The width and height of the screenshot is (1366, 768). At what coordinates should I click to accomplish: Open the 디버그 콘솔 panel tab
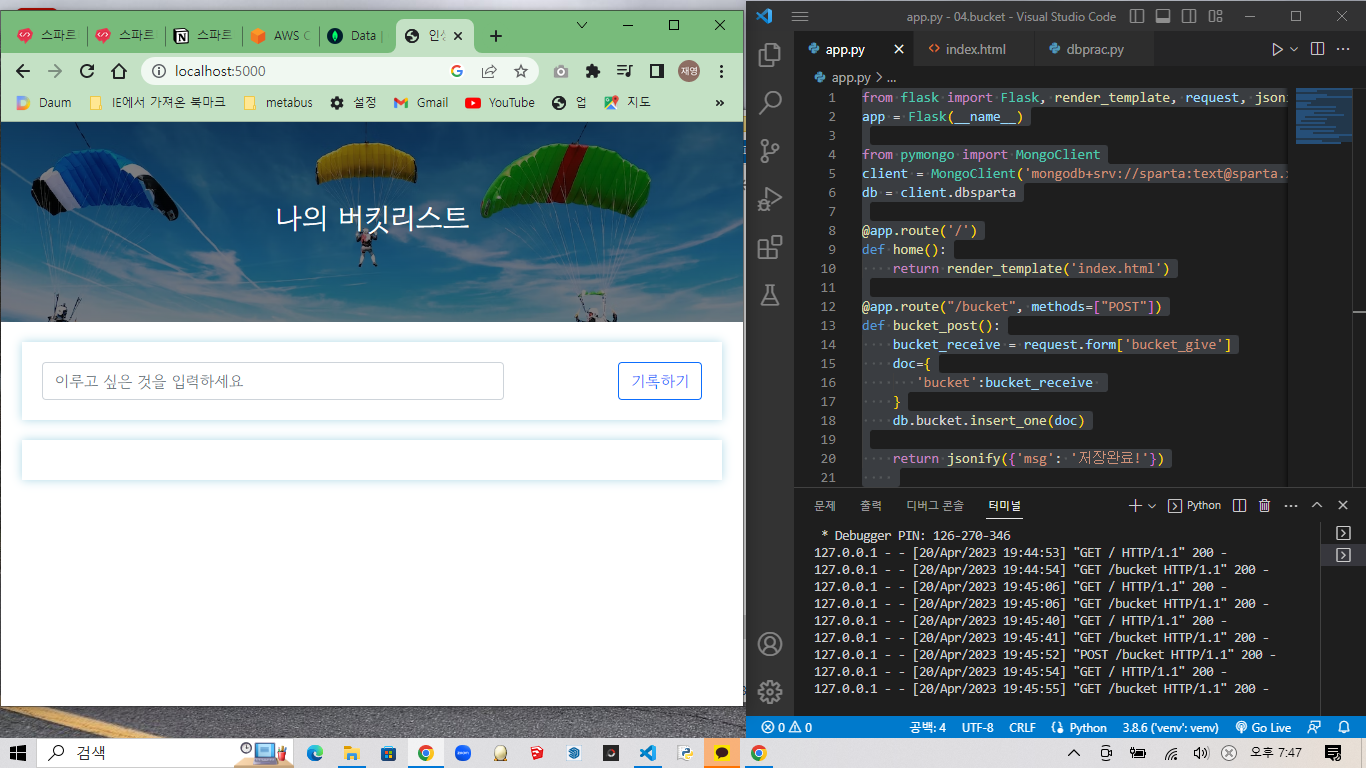[935, 506]
